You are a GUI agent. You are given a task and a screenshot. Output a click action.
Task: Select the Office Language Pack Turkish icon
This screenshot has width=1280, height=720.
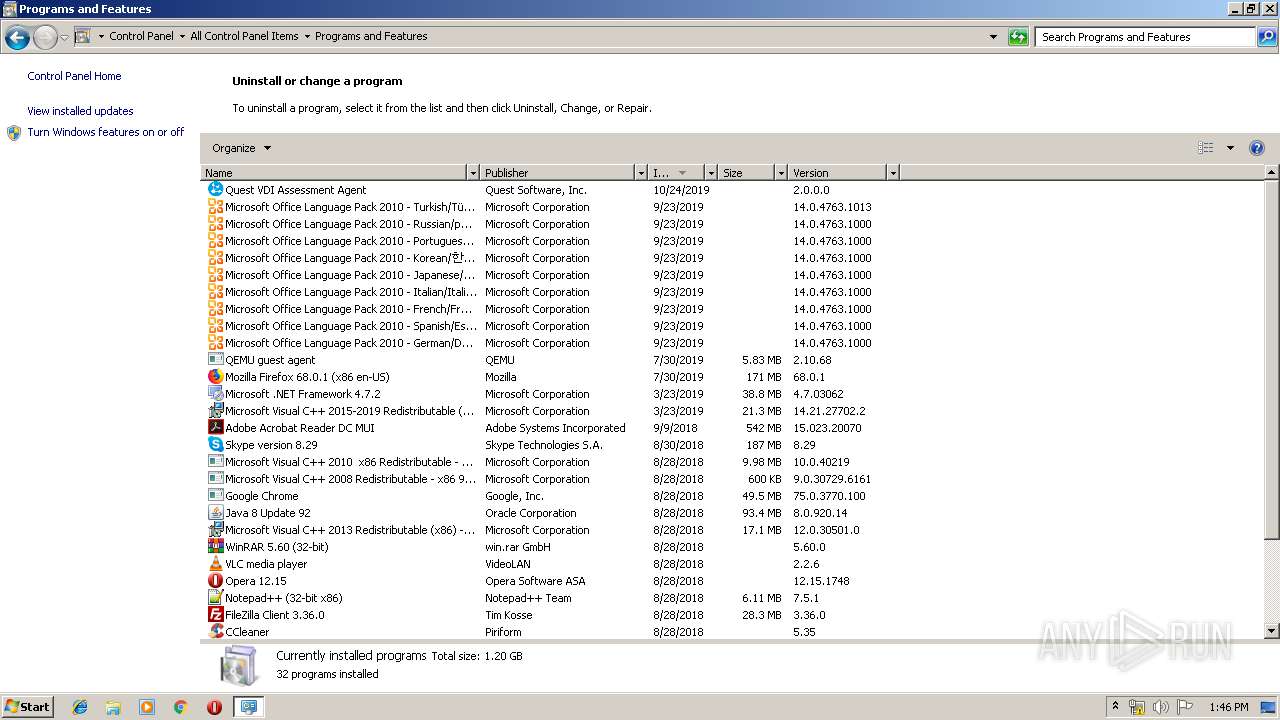pyautogui.click(x=215, y=206)
